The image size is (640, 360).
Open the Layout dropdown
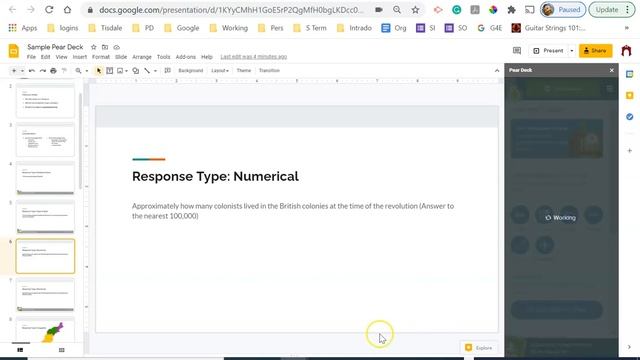pos(220,71)
